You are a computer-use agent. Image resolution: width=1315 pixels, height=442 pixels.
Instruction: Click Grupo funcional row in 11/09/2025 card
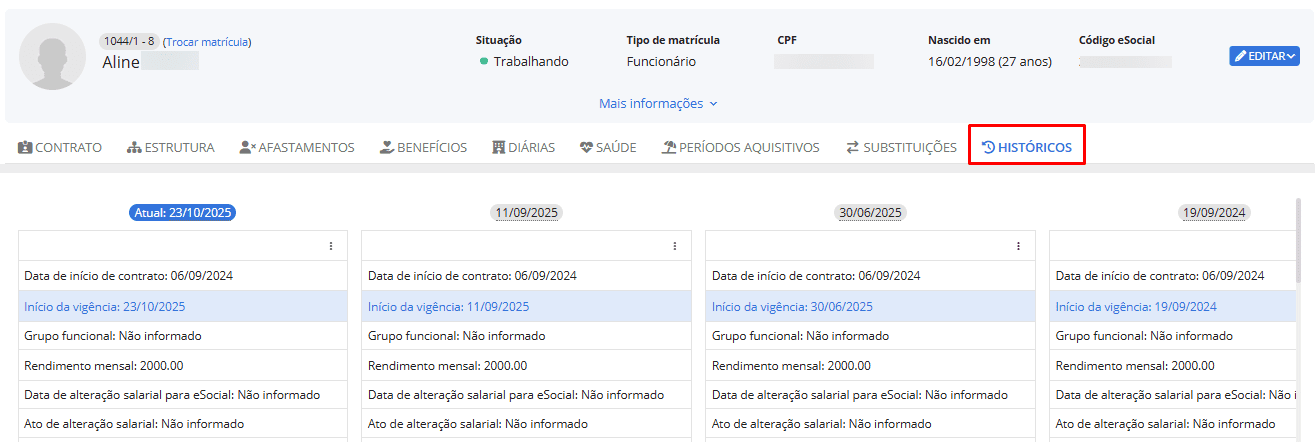(x=526, y=336)
